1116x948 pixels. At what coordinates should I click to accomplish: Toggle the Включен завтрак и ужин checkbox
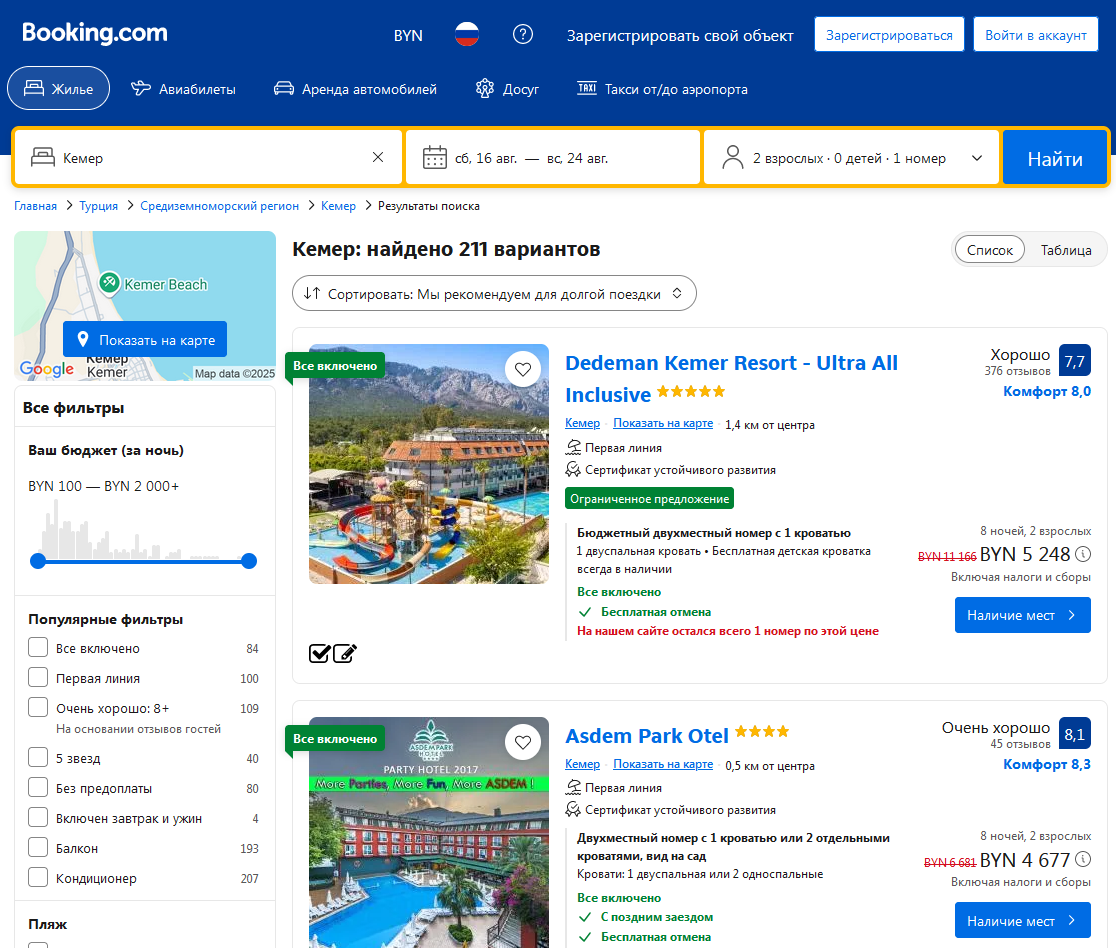(38, 817)
